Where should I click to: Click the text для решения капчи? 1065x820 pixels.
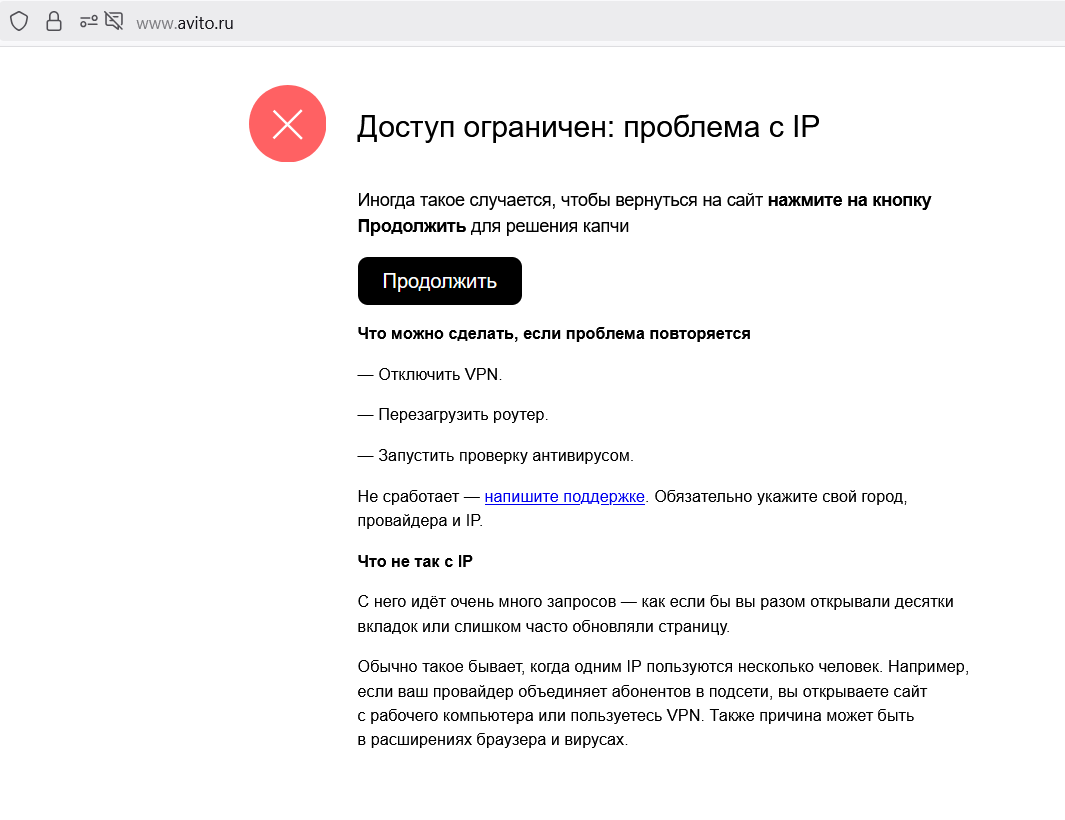pyautogui.click(x=550, y=226)
